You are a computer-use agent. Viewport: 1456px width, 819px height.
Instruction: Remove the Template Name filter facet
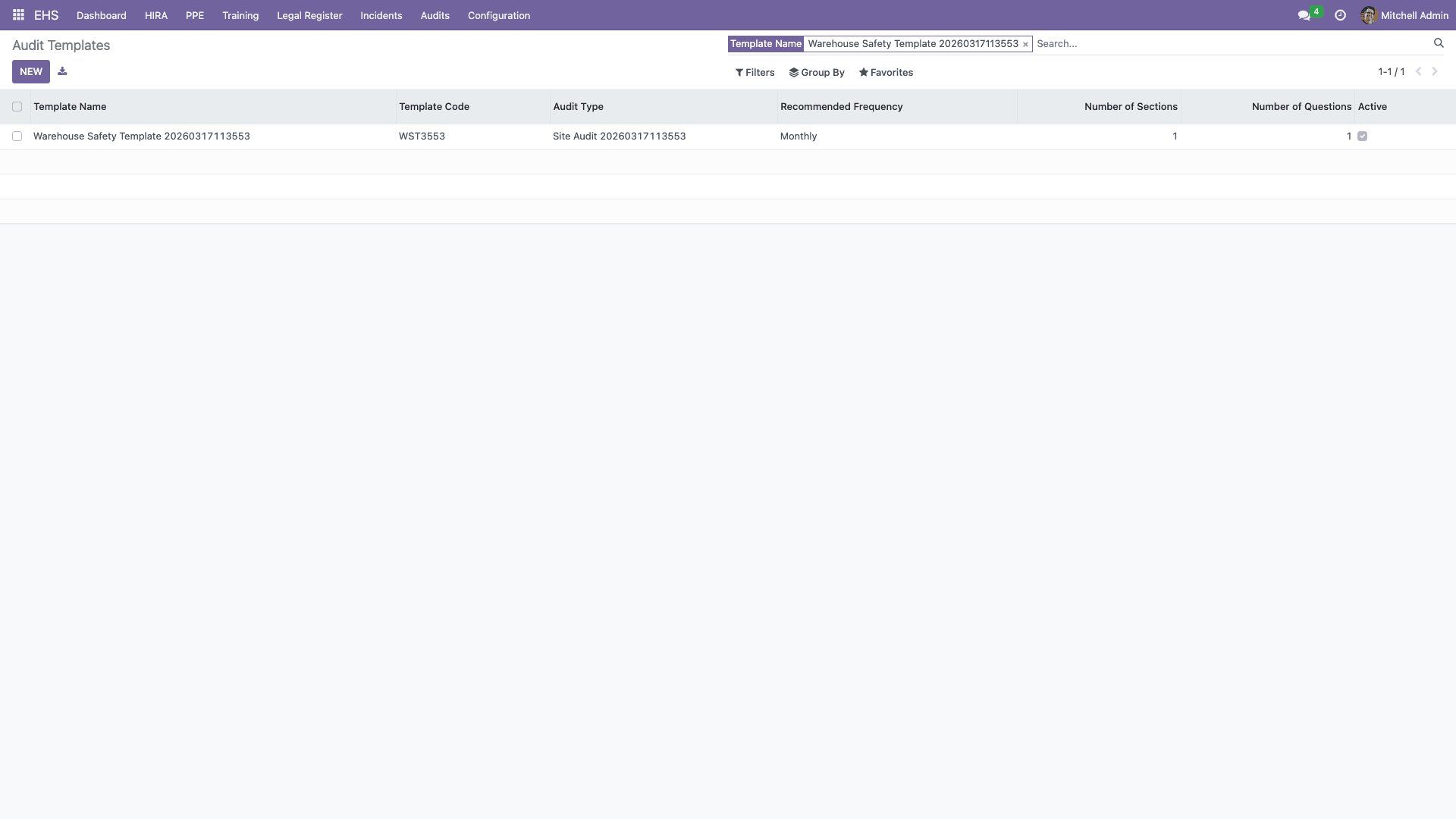click(1026, 43)
